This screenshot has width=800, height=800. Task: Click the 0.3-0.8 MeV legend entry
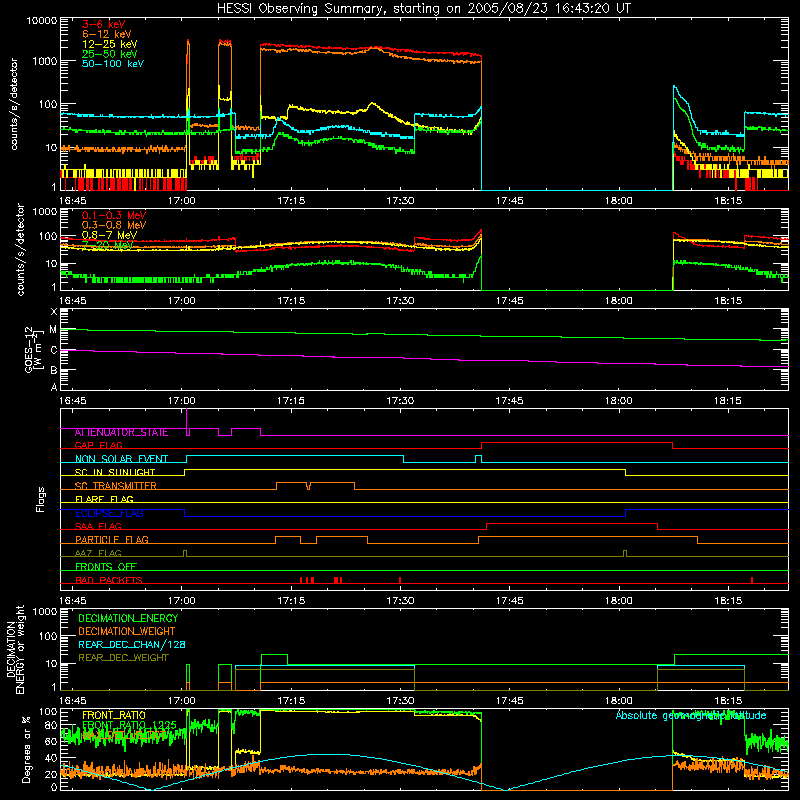click(114, 225)
